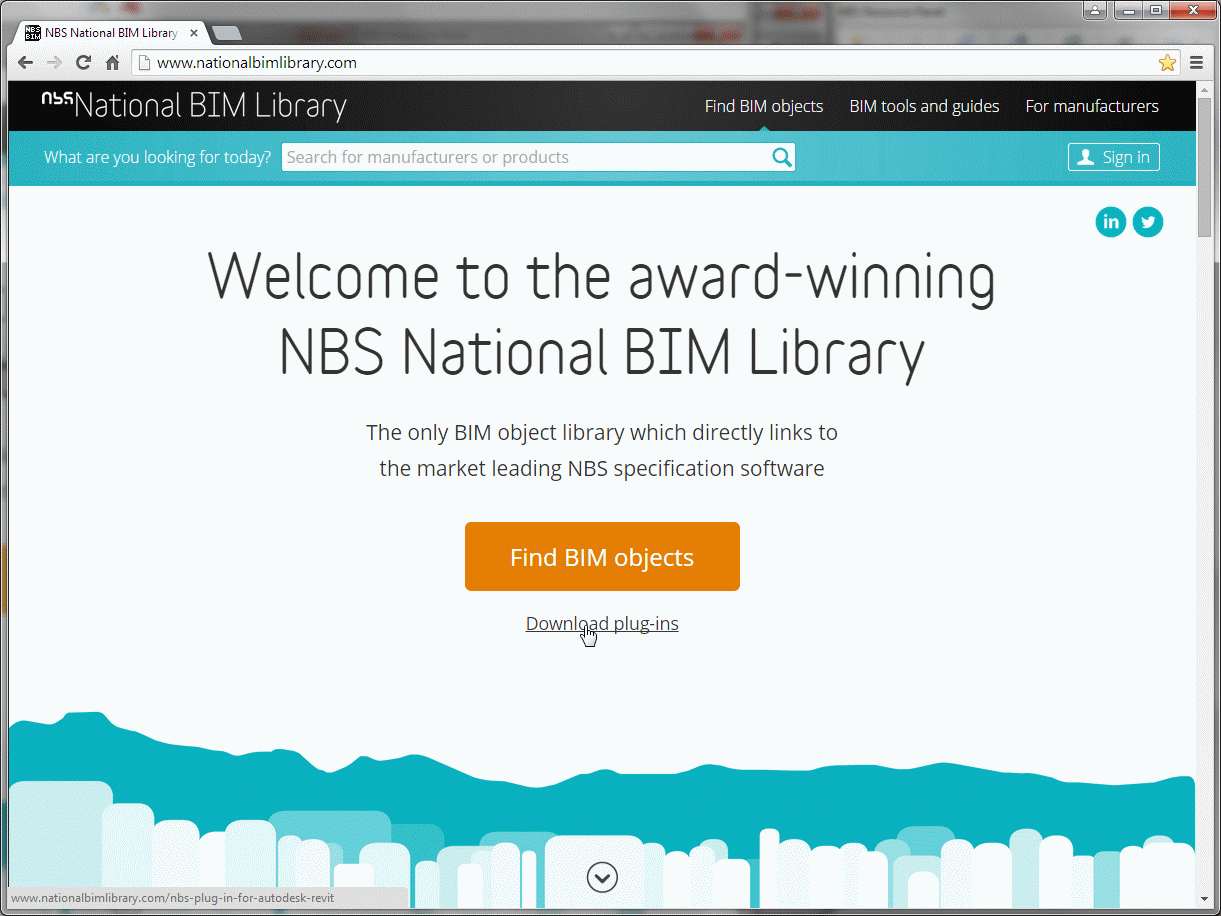Click the search magnifier icon

click(782, 157)
